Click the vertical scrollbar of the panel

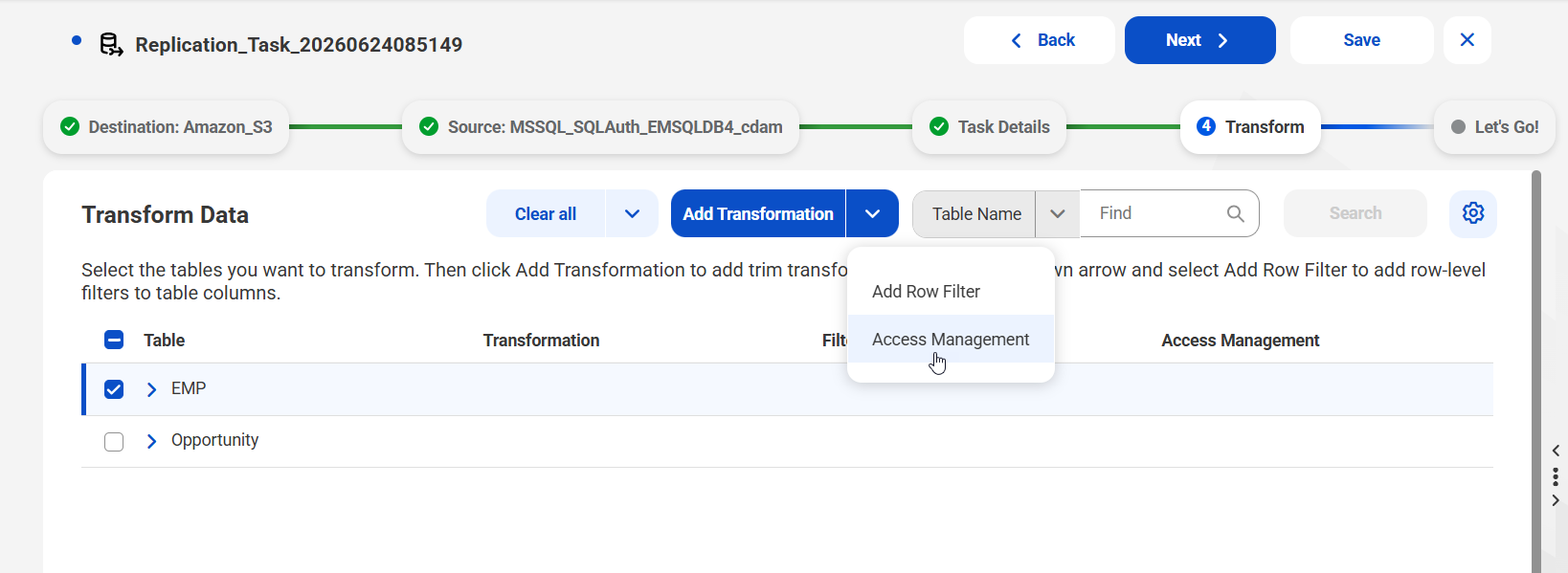point(1536,371)
